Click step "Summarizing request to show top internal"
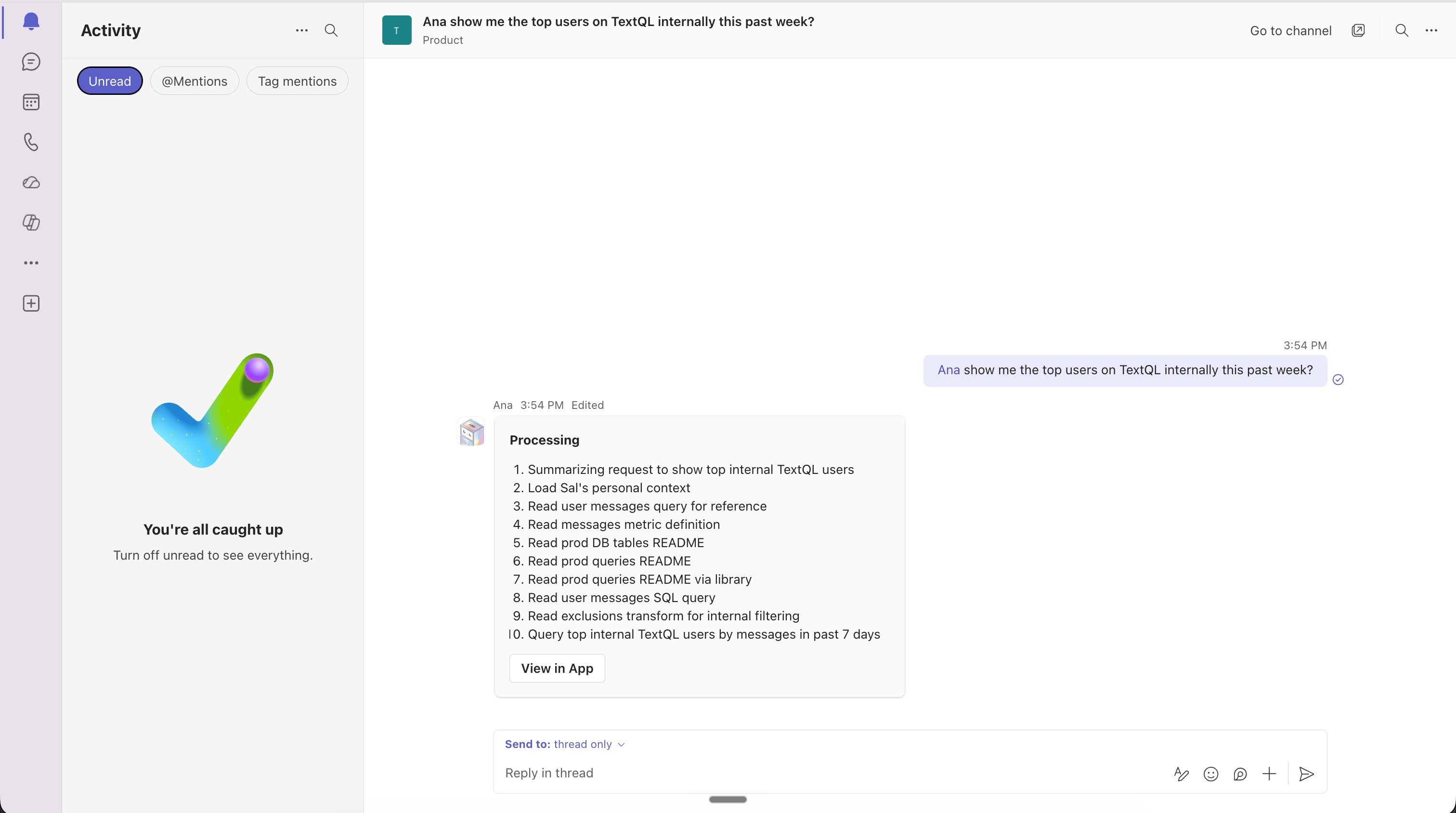 (691, 469)
